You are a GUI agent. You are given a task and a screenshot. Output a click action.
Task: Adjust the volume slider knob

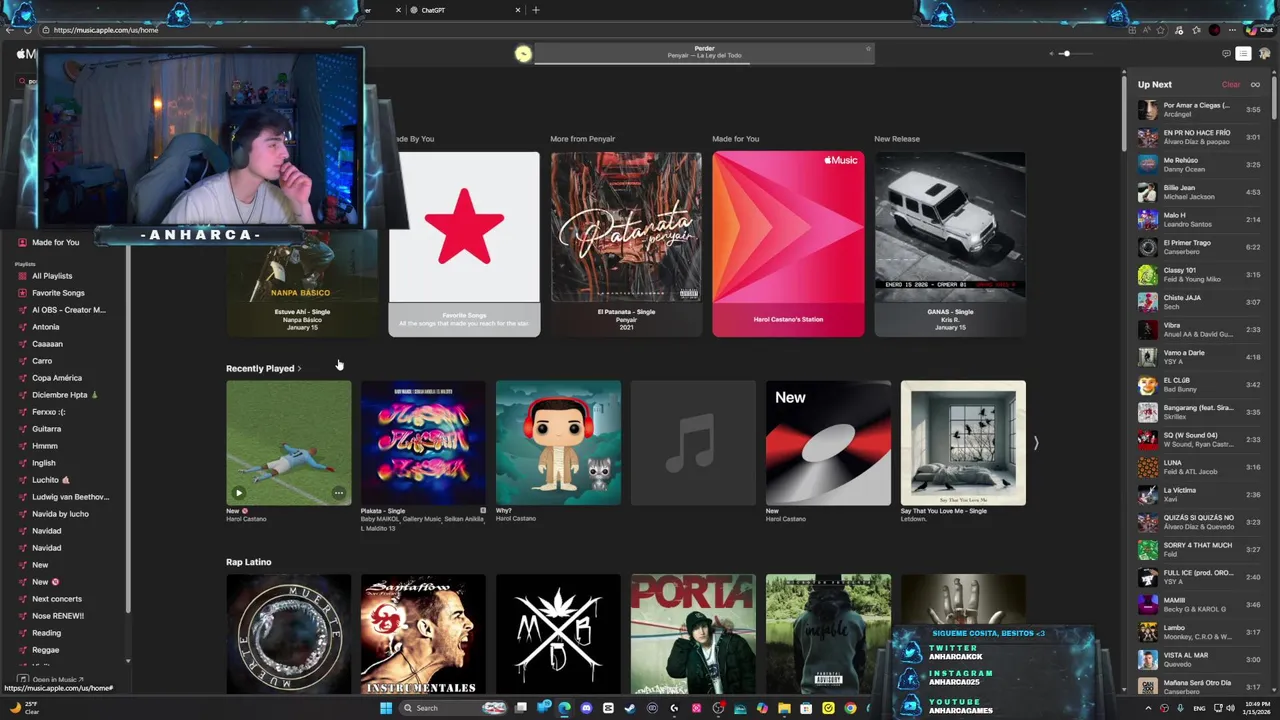1066,54
